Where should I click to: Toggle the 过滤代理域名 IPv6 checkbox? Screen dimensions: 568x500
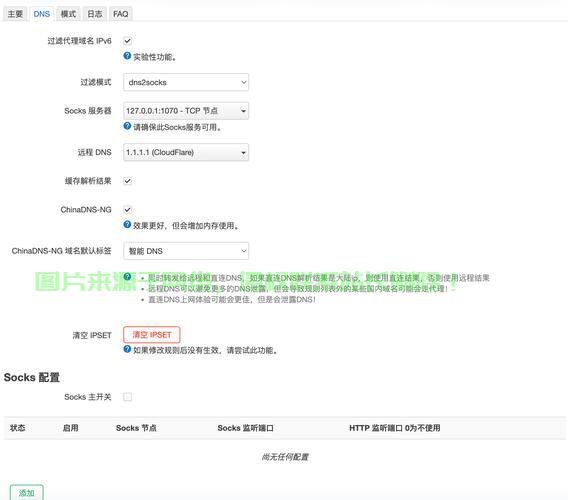128,41
